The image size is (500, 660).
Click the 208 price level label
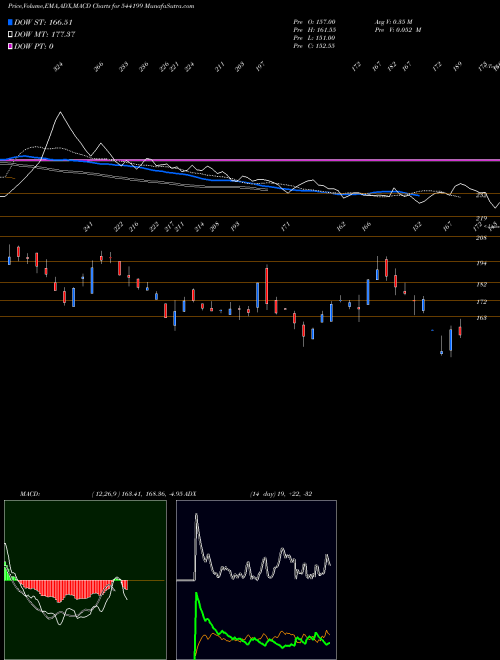coord(481,238)
